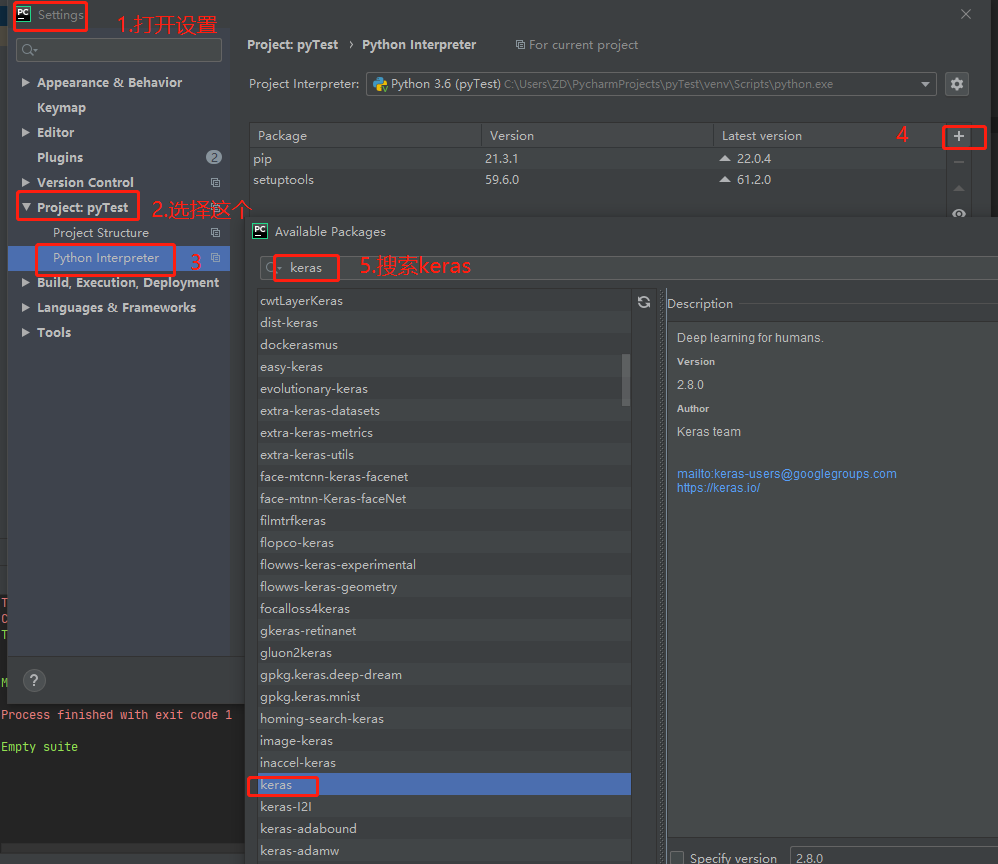Viewport: 998px width, 864px height.
Task: Click the help question mark button
Action: pyautogui.click(x=34, y=680)
